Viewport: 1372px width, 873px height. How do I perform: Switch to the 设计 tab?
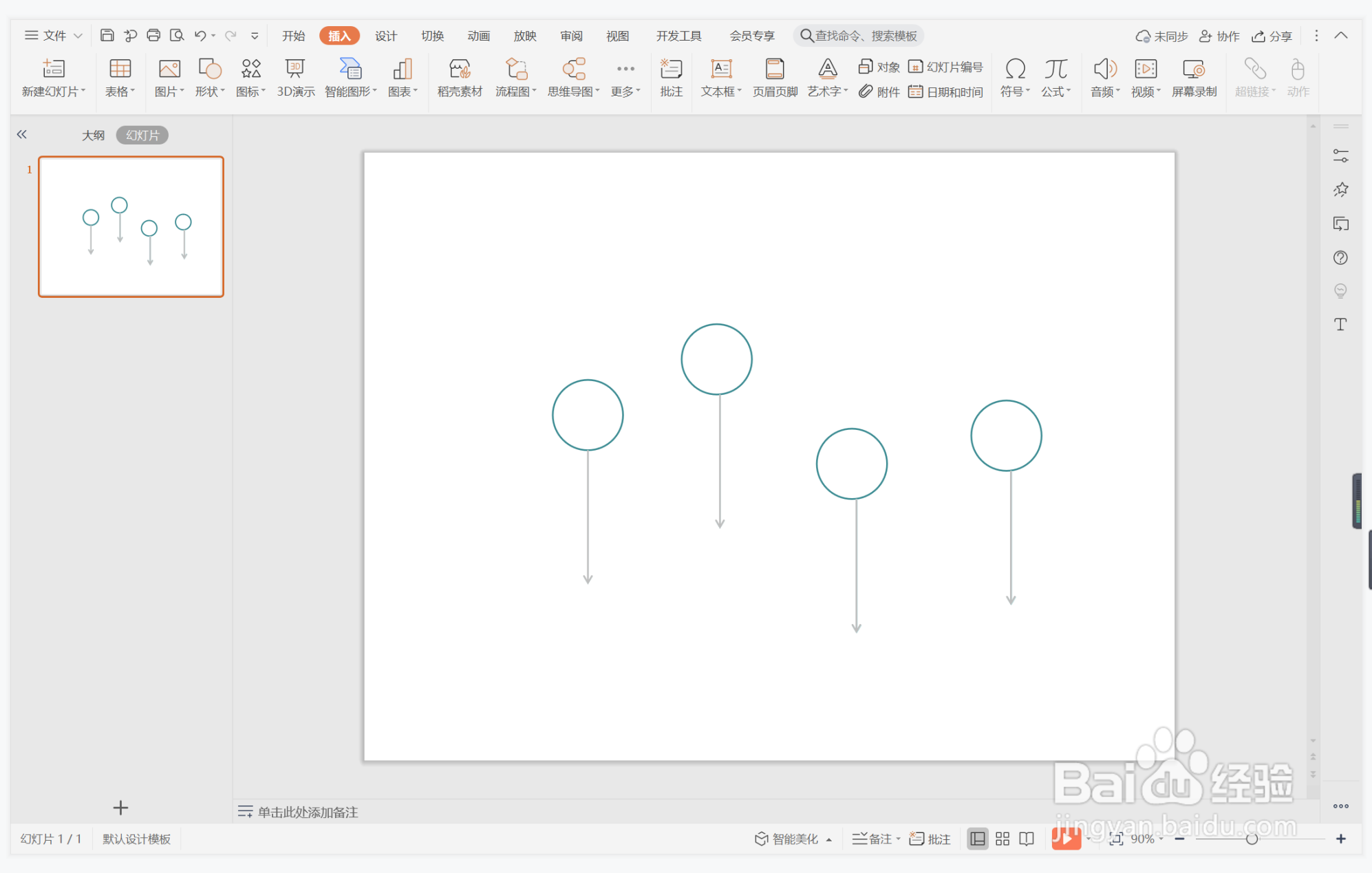(386, 36)
